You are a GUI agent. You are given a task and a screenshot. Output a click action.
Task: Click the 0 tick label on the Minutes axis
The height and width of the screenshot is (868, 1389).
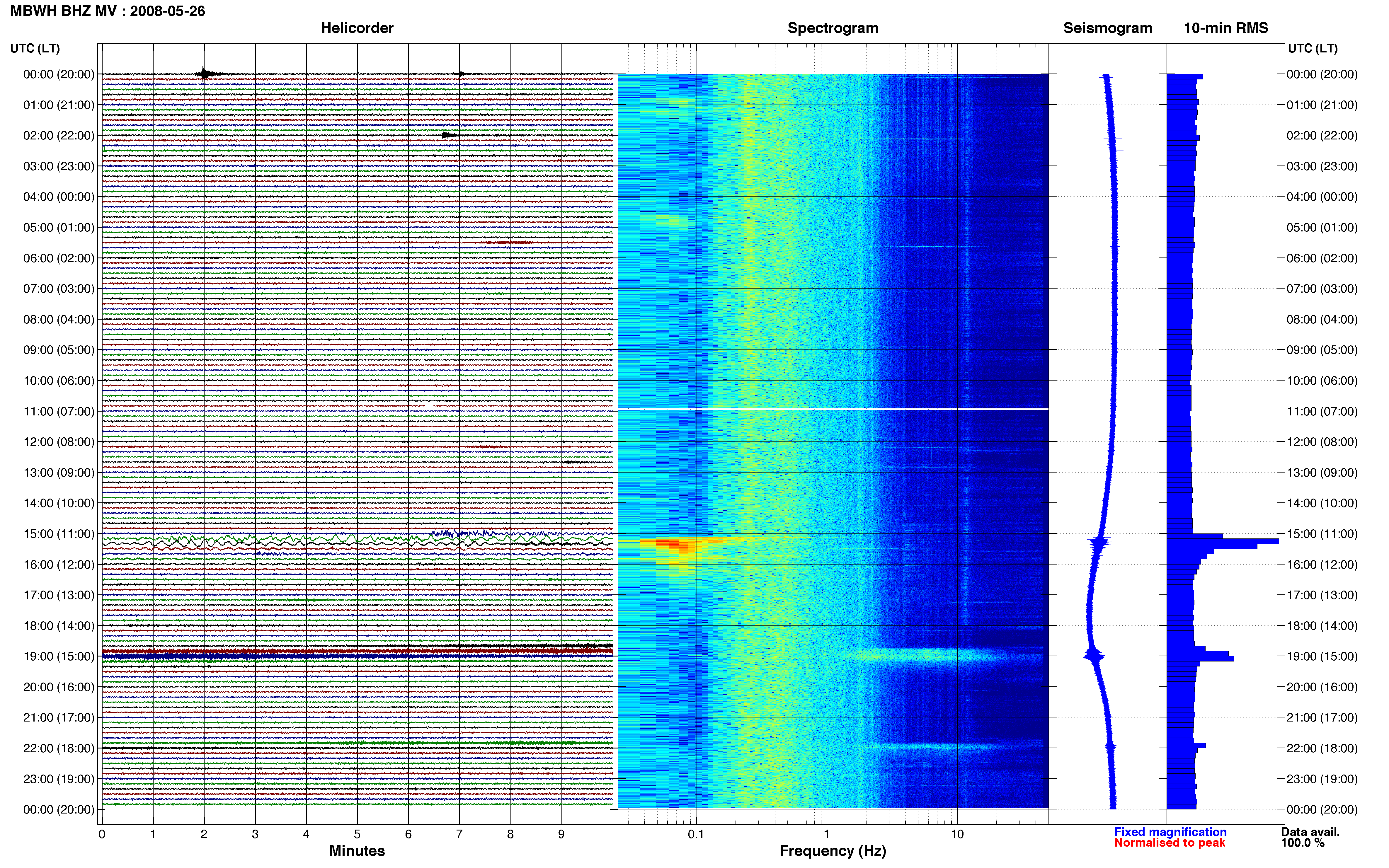[102, 835]
